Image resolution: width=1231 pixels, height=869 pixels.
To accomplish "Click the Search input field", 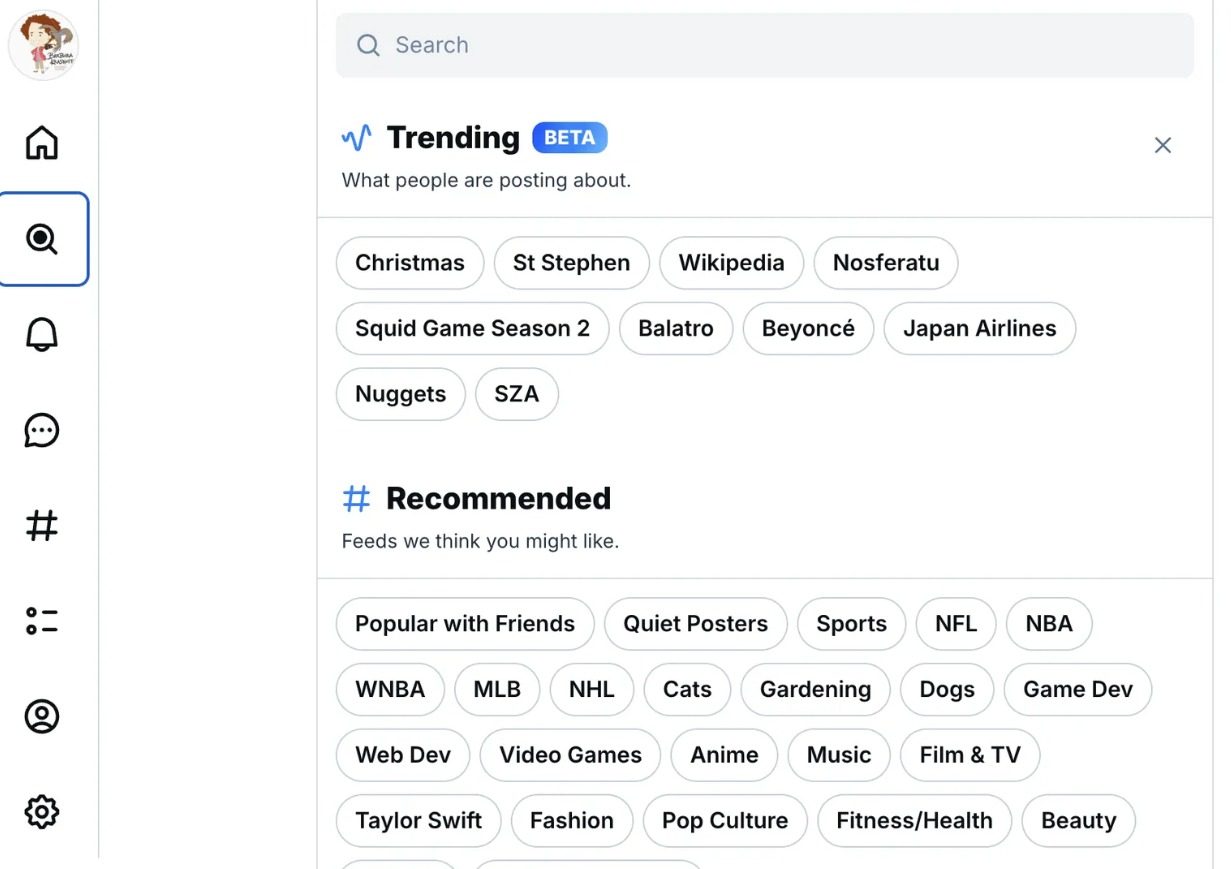I will [x=765, y=45].
